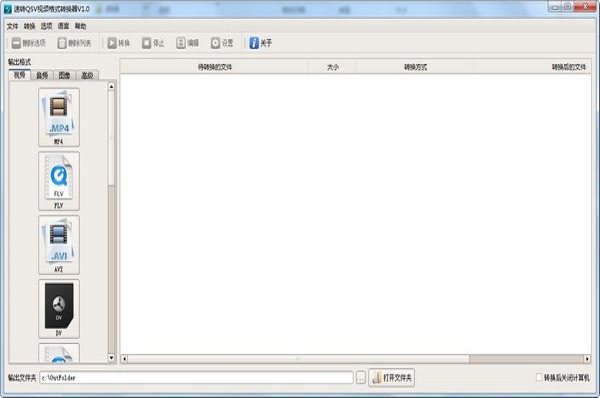The height and width of the screenshot is (398, 600).
Task: Choose the AVI output format icon
Action: click(x=59, y=245)
